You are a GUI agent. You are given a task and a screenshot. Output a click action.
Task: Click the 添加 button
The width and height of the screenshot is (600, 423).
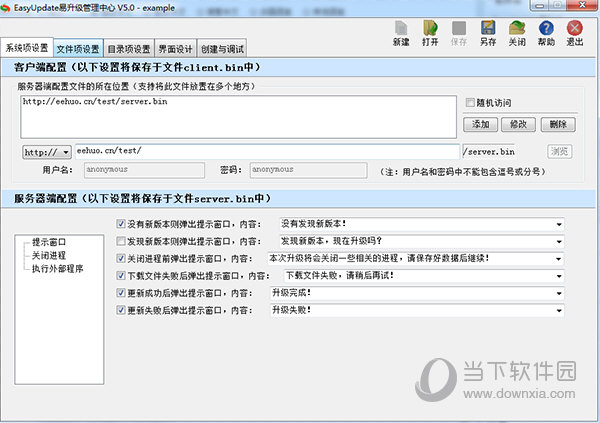(481, 124)
